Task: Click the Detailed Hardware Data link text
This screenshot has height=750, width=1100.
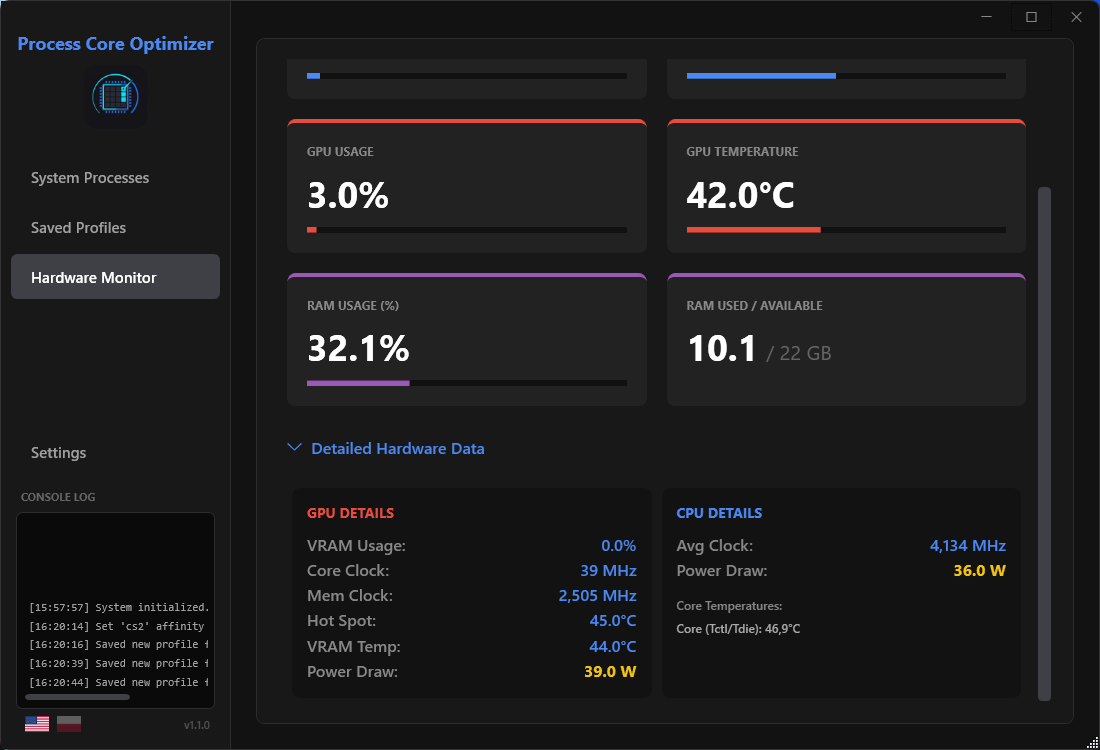Action: (x=398, y=448)
